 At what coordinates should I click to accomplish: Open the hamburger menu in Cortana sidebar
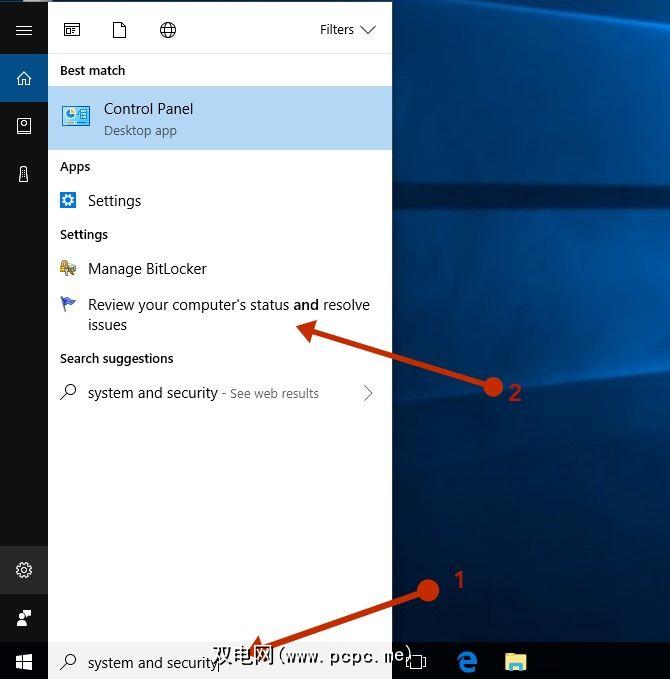pos(24,30)
